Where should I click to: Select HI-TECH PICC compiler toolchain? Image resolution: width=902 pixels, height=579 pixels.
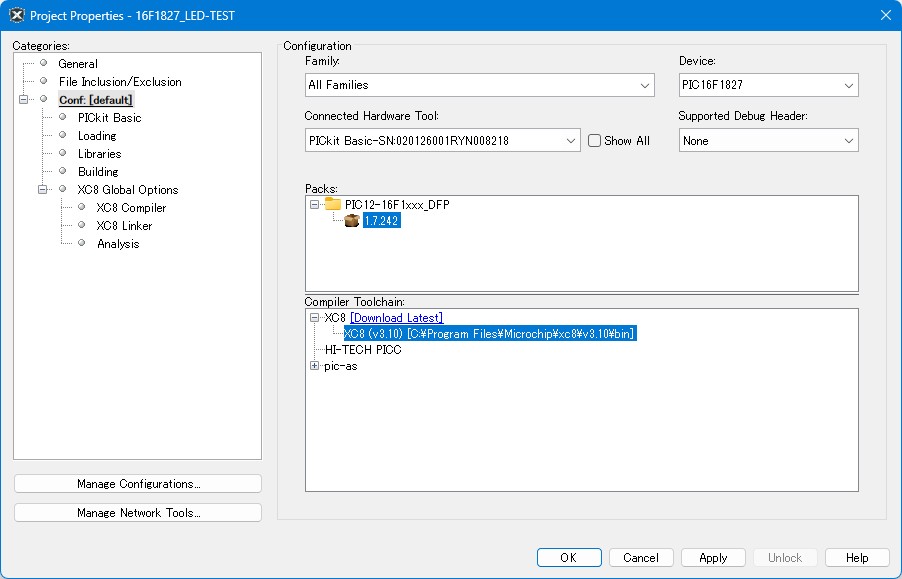click(362, 350)
